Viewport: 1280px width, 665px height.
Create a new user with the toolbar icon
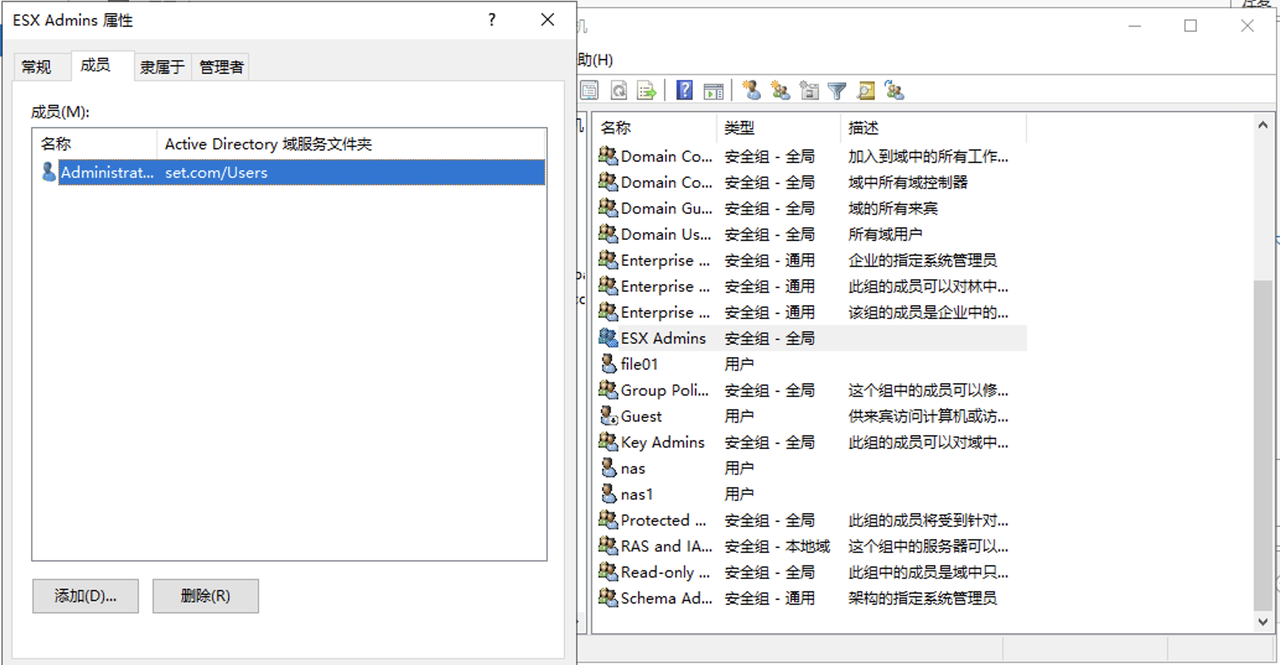pyautogui.click(x=752, y=91)
